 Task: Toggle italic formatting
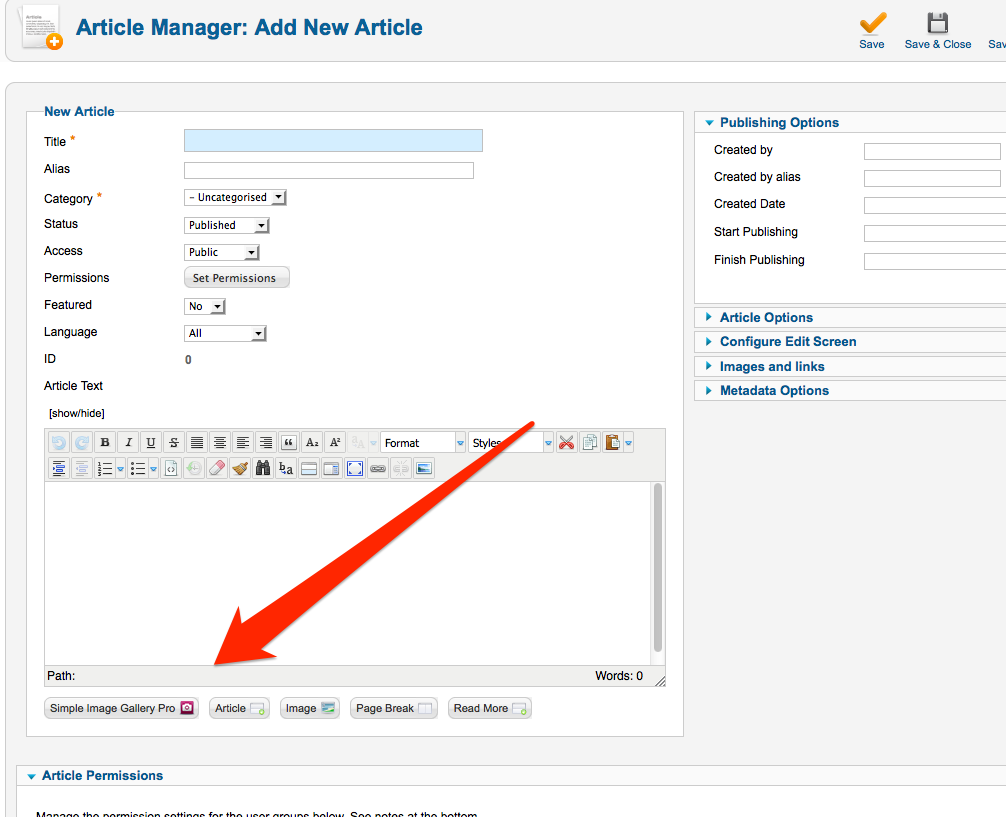tap(128, 443)
